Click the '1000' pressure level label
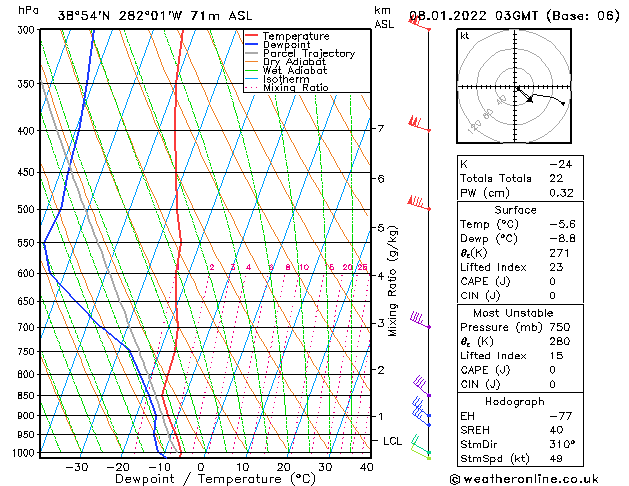This screenshot has height=486, width=629. [x=26, y=453]
